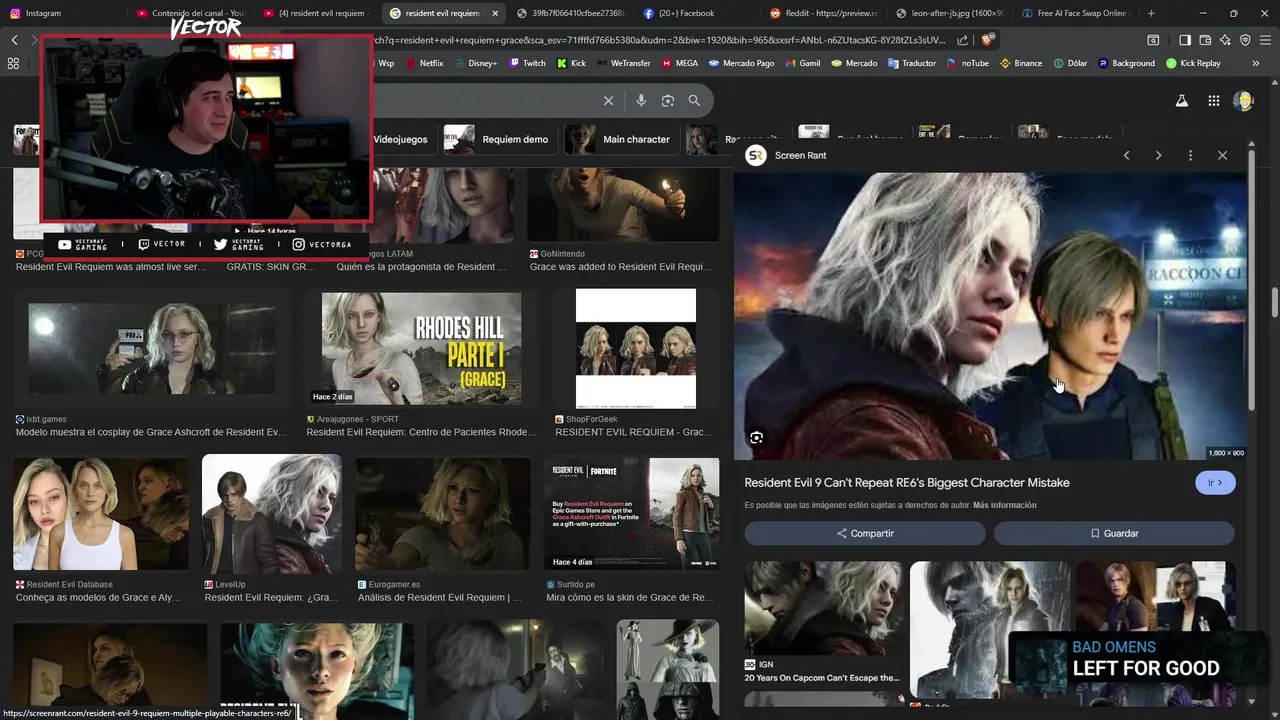Select the Main character filter chip

620,139
